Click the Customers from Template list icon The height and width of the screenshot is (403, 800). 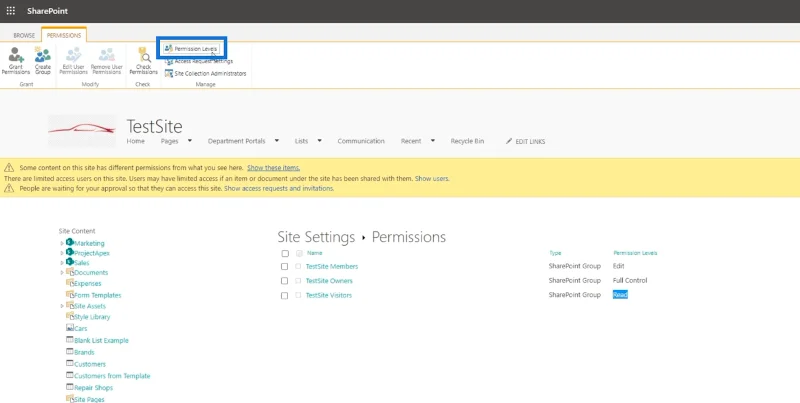(x=70, y=375)
